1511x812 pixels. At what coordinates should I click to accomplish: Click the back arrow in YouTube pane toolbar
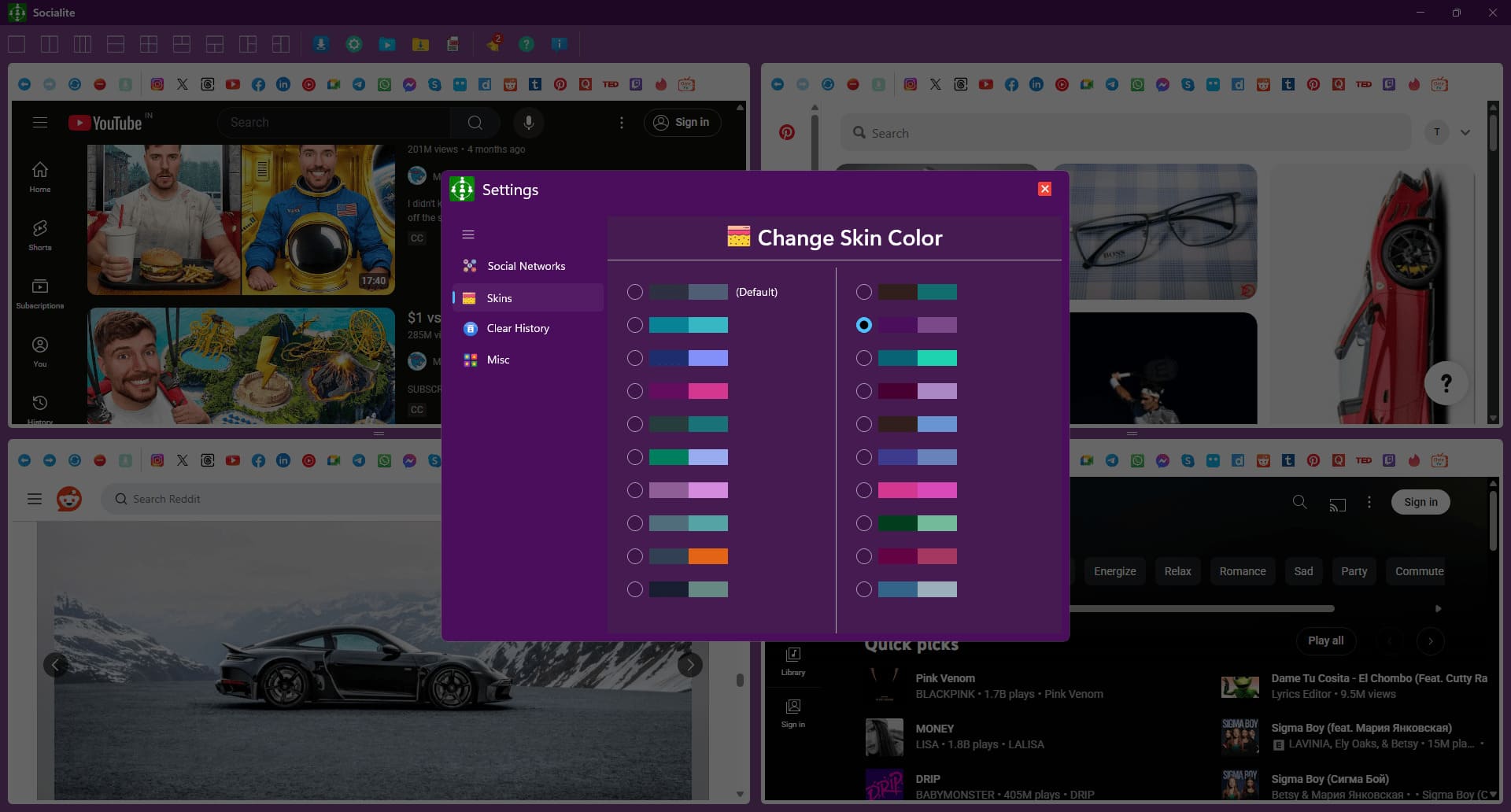point(24,84)
